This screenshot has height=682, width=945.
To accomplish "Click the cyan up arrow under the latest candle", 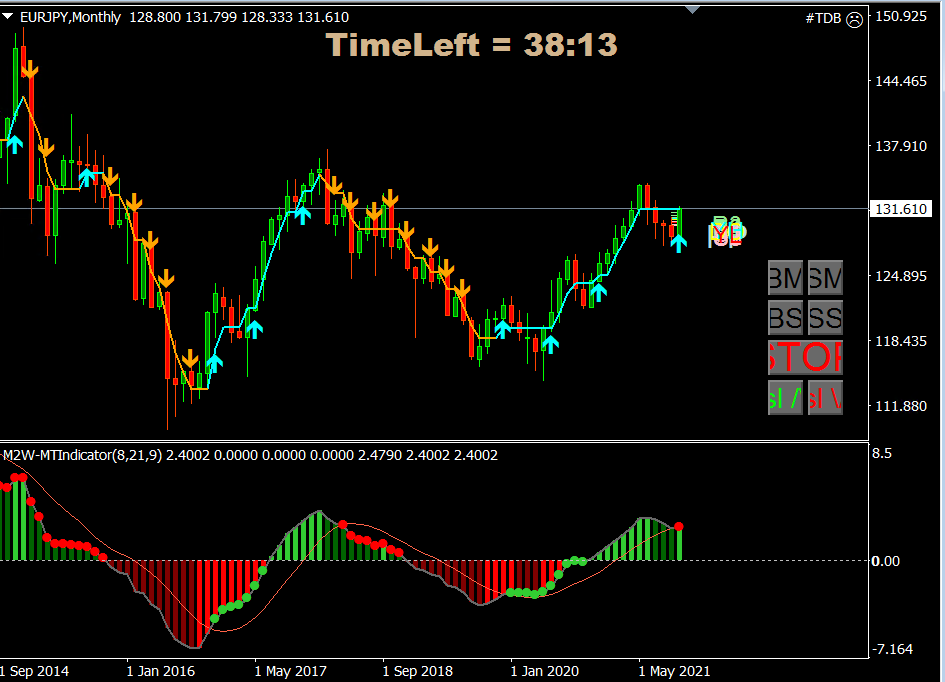I will (679, 242).
